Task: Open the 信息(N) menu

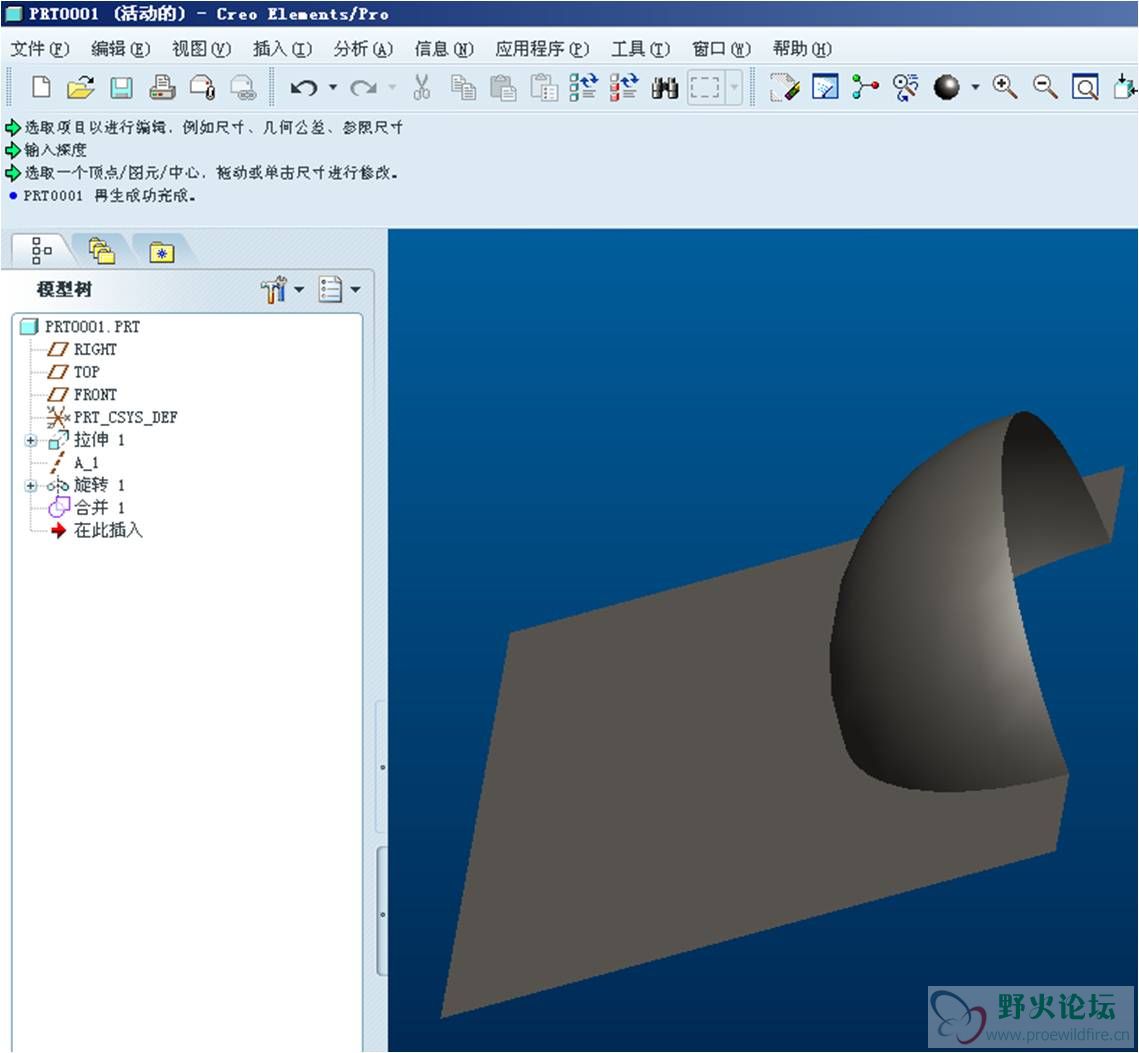Action: click(444, 49)
